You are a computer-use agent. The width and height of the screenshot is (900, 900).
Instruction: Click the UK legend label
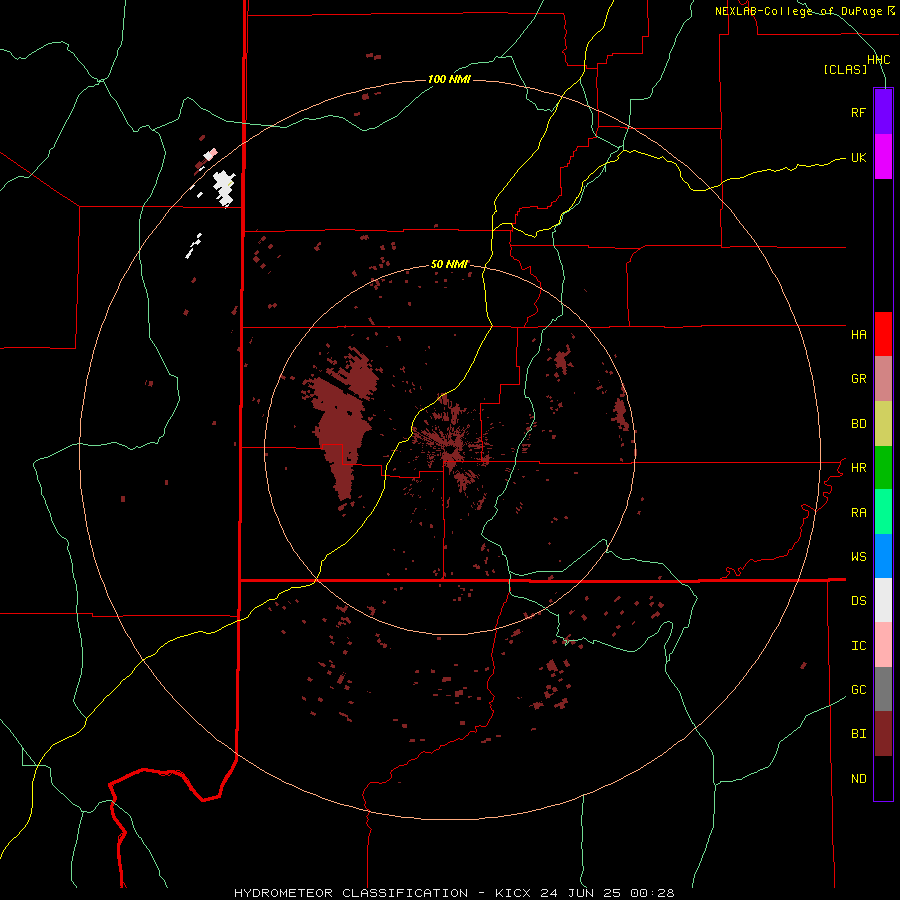click(858, 158)
